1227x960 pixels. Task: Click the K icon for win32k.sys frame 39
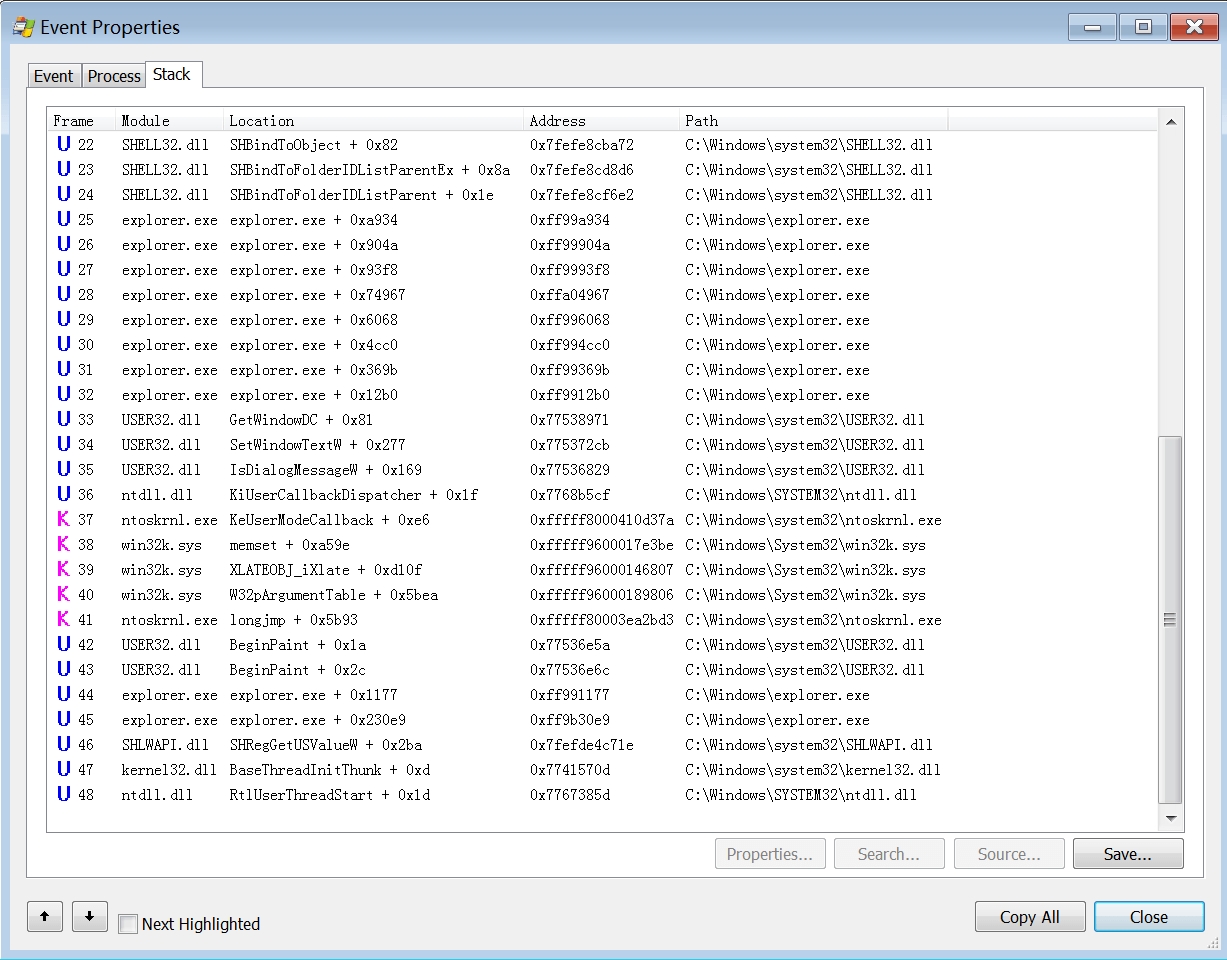pyautogui.click(x=63, y=570)
